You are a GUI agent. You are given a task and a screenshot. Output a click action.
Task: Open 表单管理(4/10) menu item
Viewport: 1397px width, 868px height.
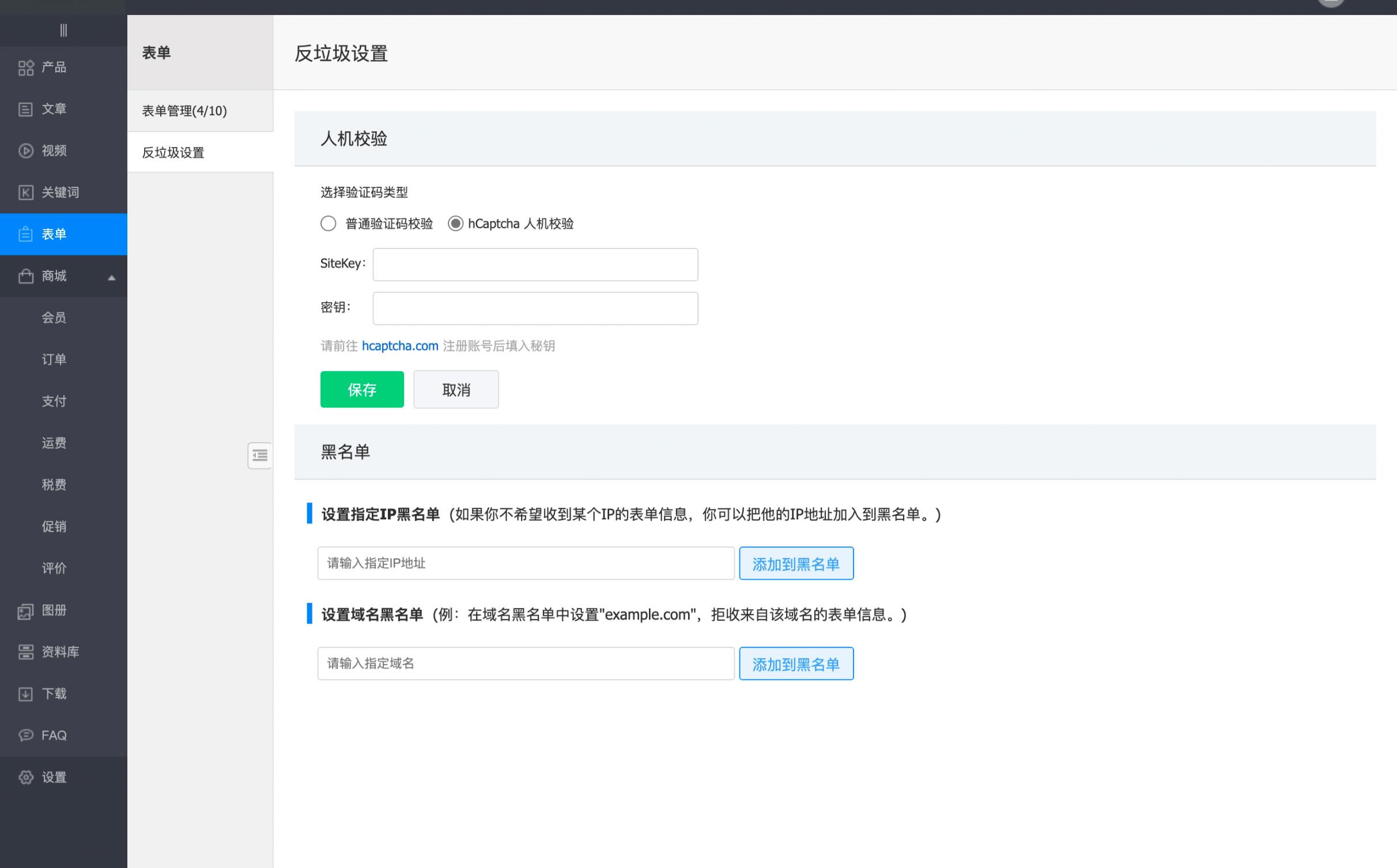(x=184, y=111)
